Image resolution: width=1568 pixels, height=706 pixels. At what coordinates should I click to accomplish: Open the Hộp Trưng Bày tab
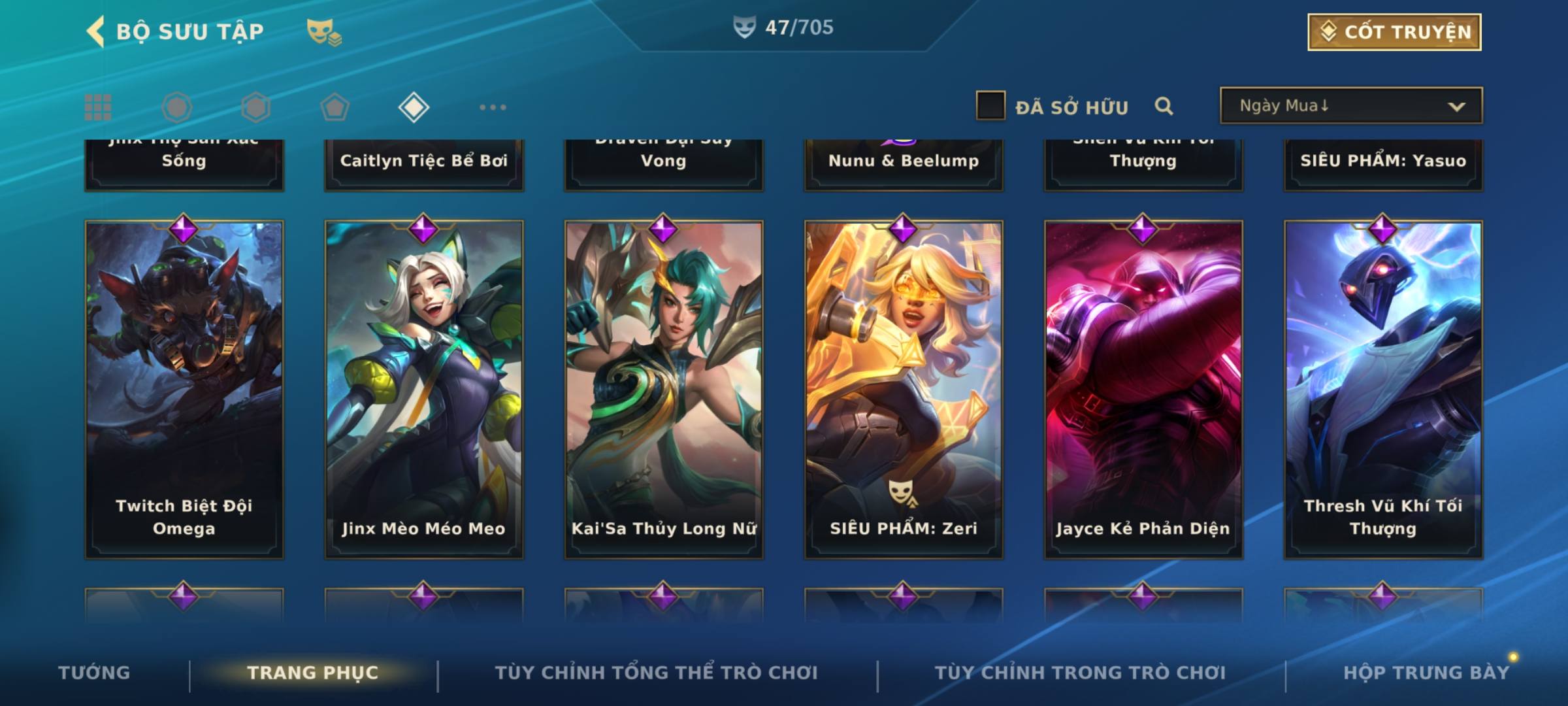pos(1426,673)
